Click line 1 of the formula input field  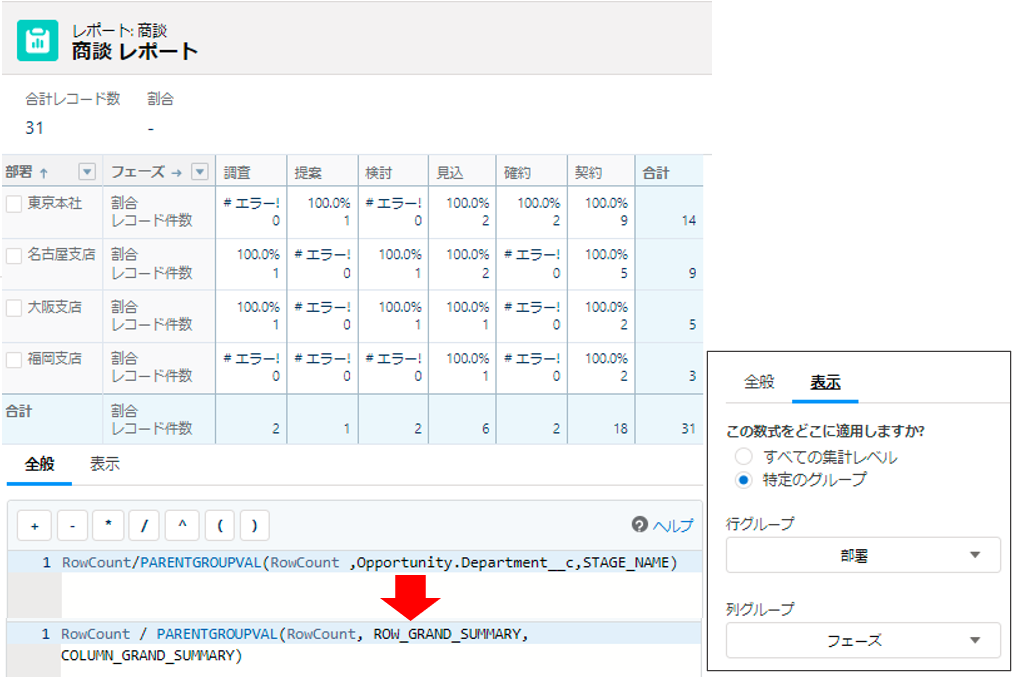click(x=350, y=562)
